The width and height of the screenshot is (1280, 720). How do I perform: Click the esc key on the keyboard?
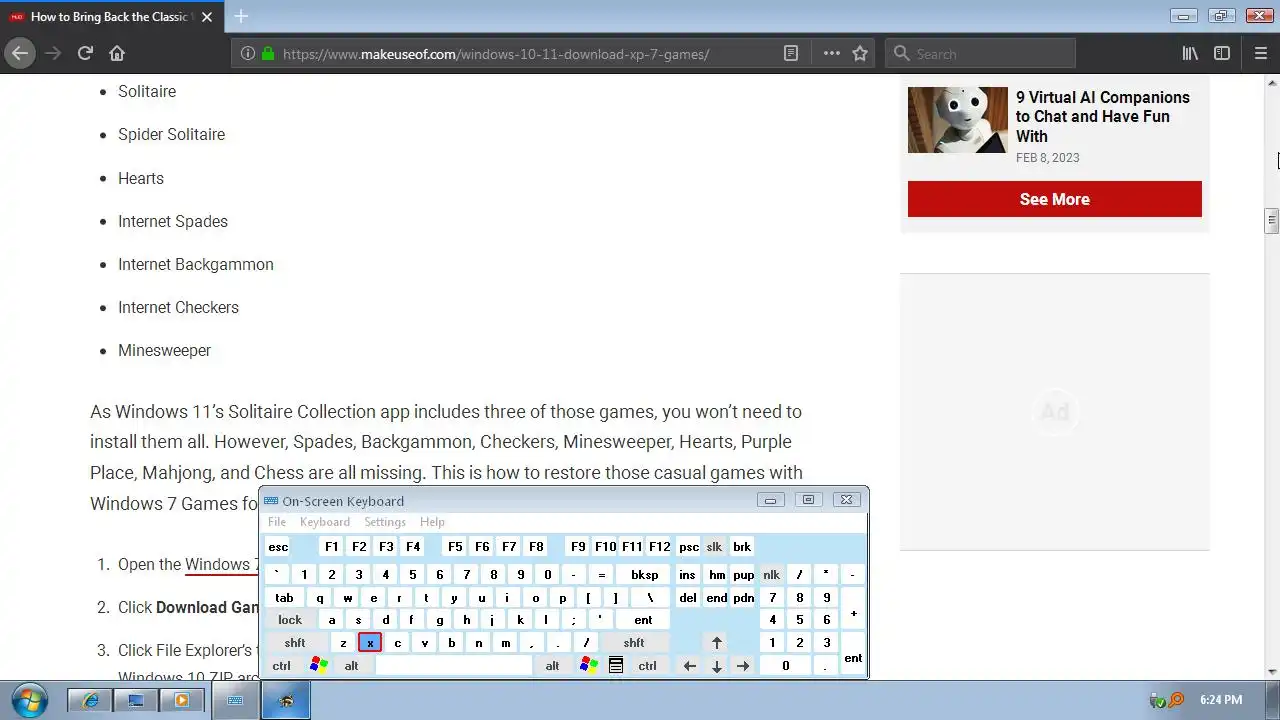click(278, 547)
